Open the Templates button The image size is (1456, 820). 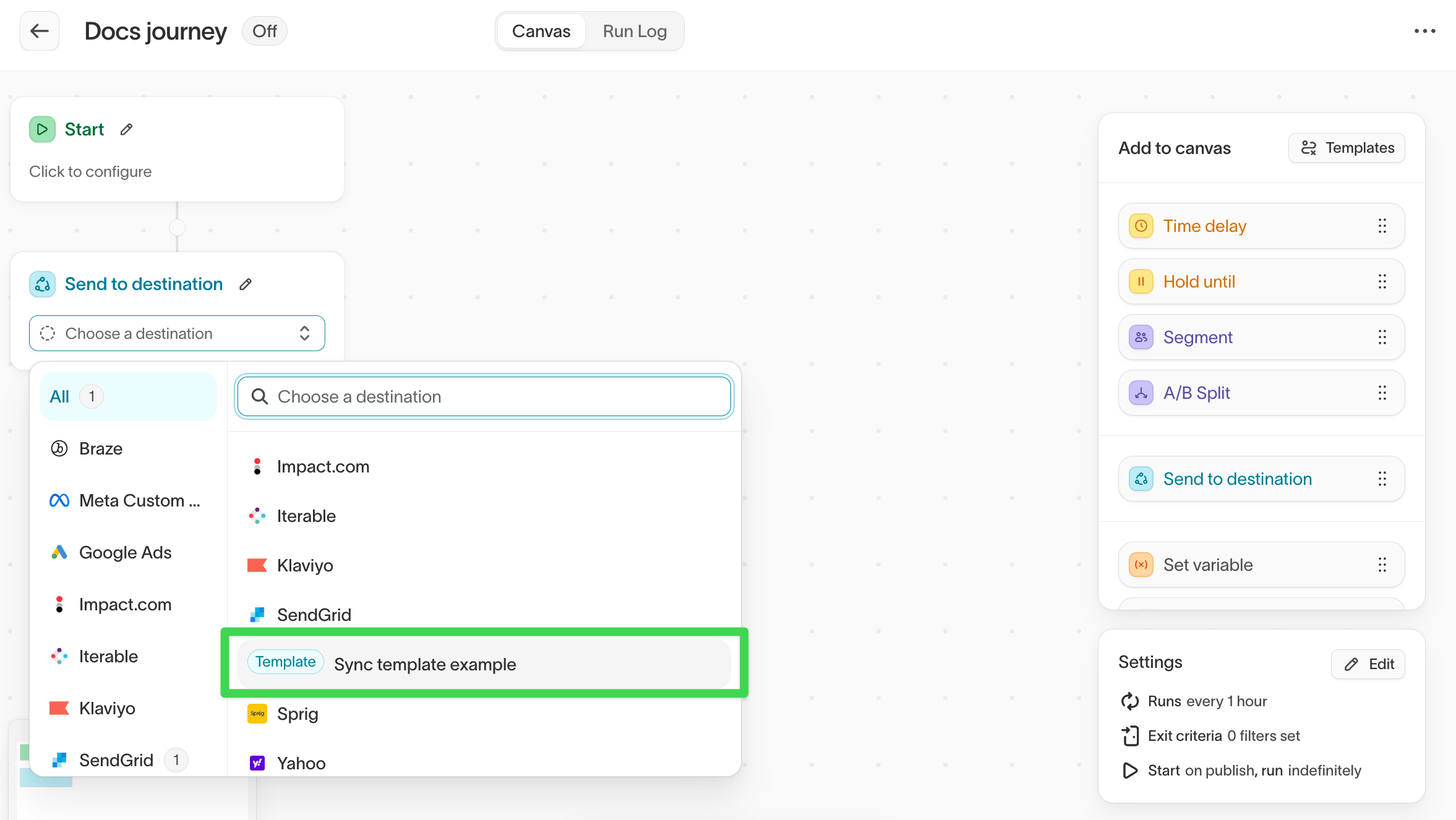click(1347, 148)
